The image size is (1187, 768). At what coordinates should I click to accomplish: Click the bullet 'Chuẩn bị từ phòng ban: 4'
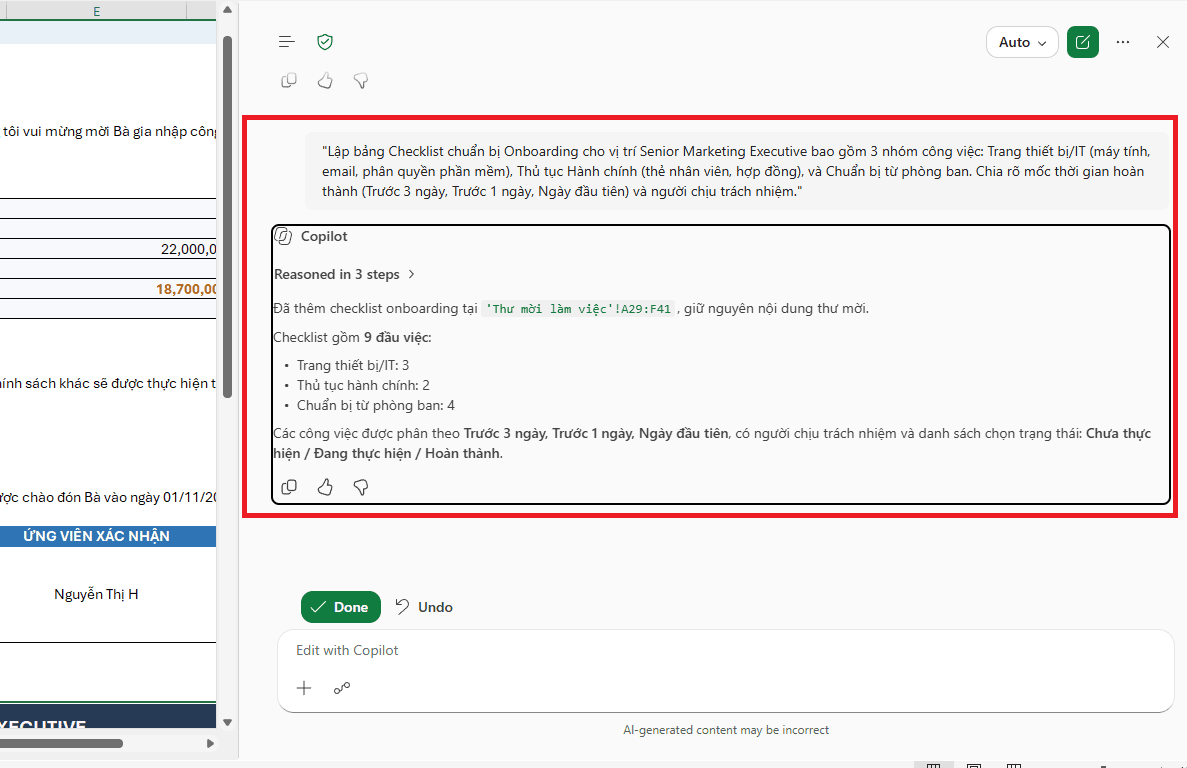click(375, 406)
